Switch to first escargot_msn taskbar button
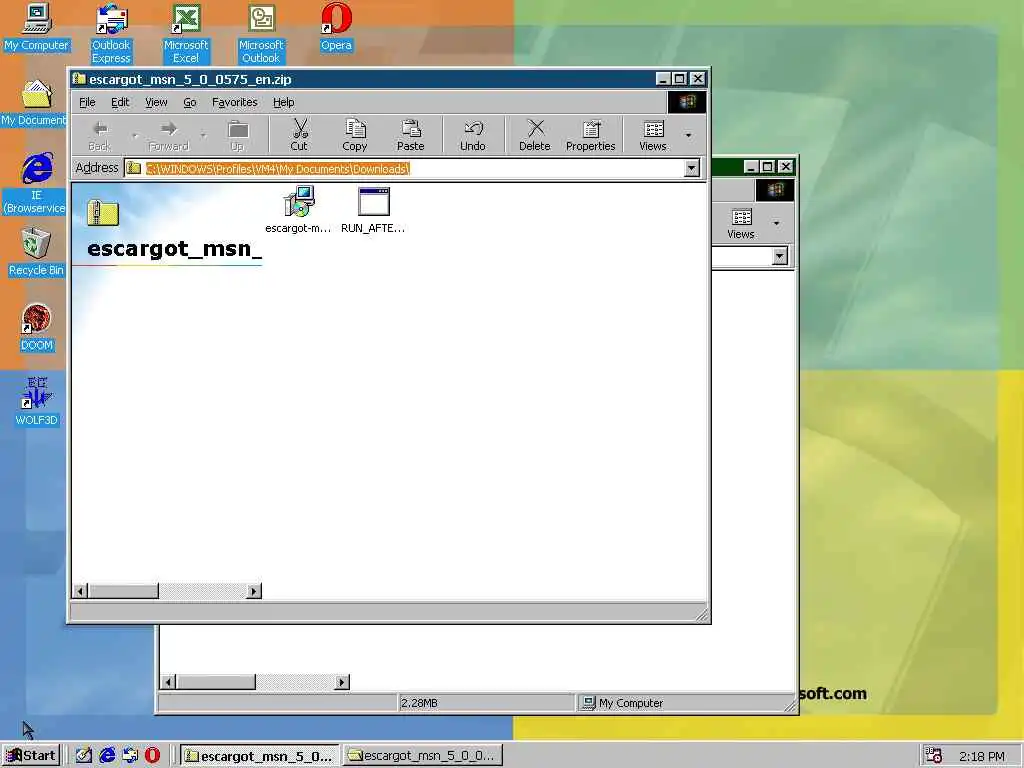The image size is (1024, 768). [259, 756]
